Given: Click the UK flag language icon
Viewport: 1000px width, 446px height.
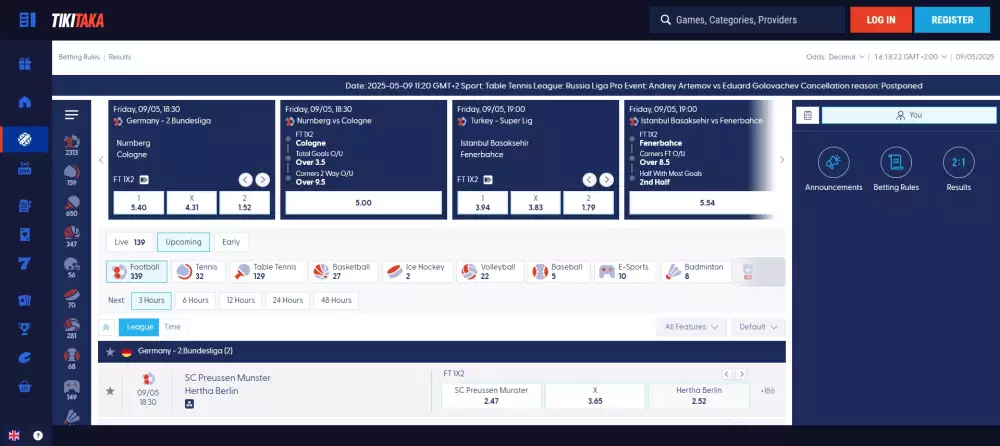Looking at the screenshot, I should 14,436.
